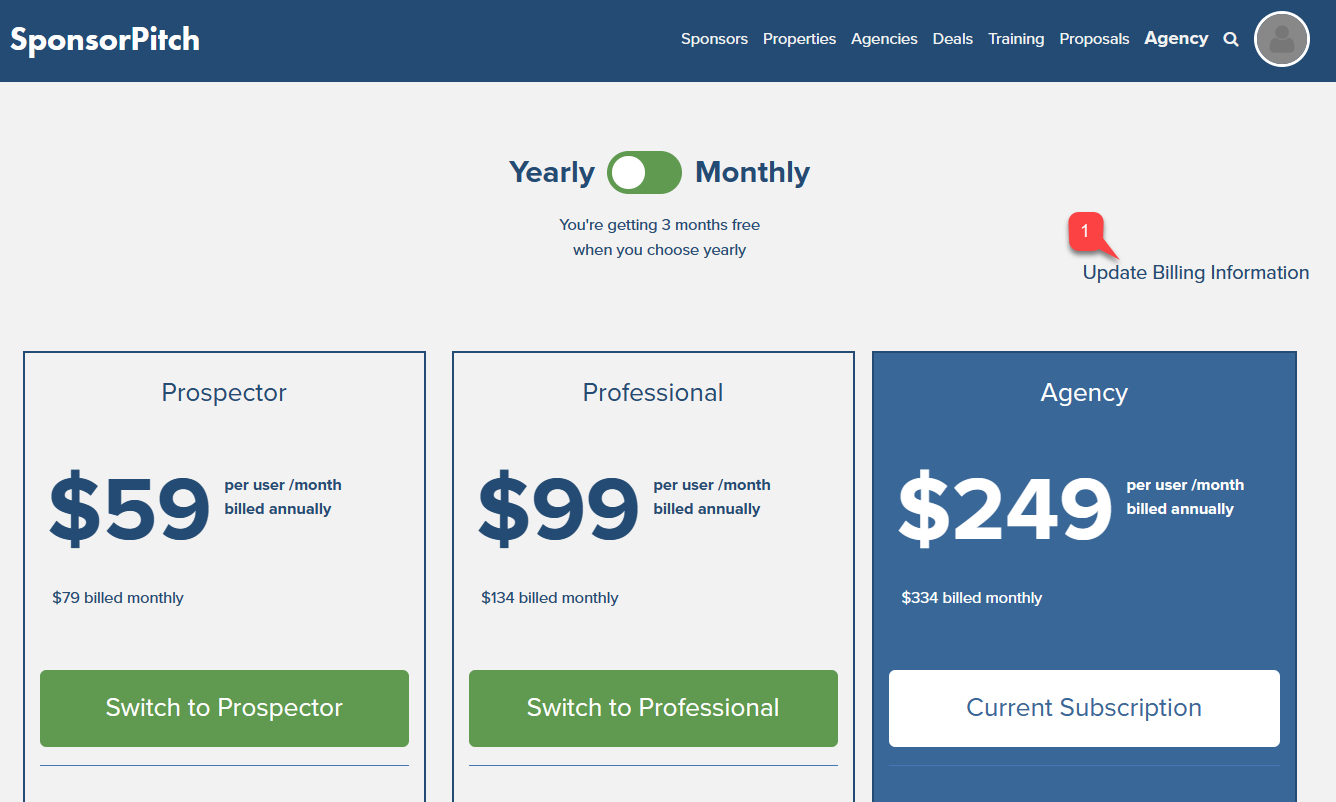This screenshot has height=802, width=1336.
Task: Click Switch to Professional button
Action: point(653,708)
